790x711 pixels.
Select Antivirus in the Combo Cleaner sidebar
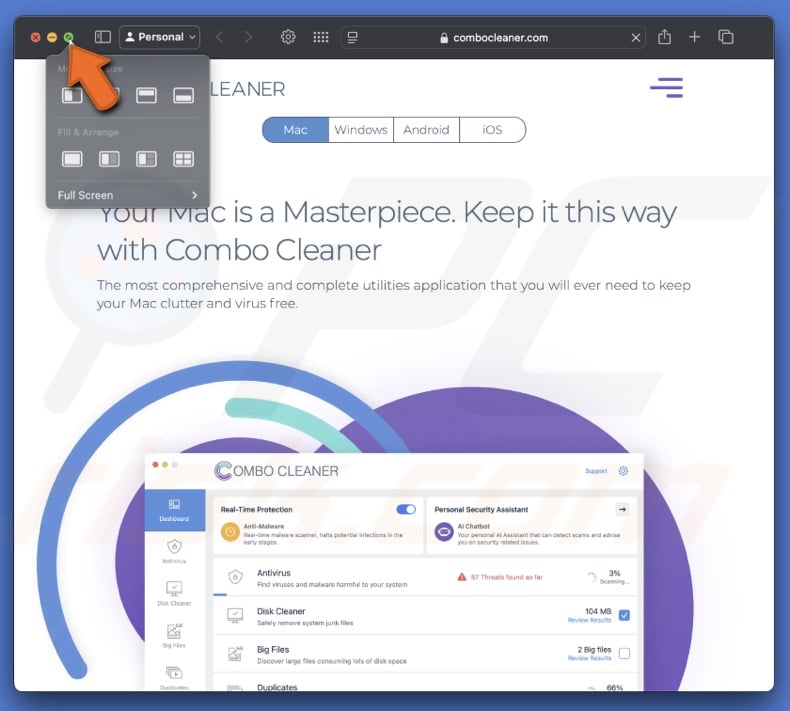click(174, 551)
